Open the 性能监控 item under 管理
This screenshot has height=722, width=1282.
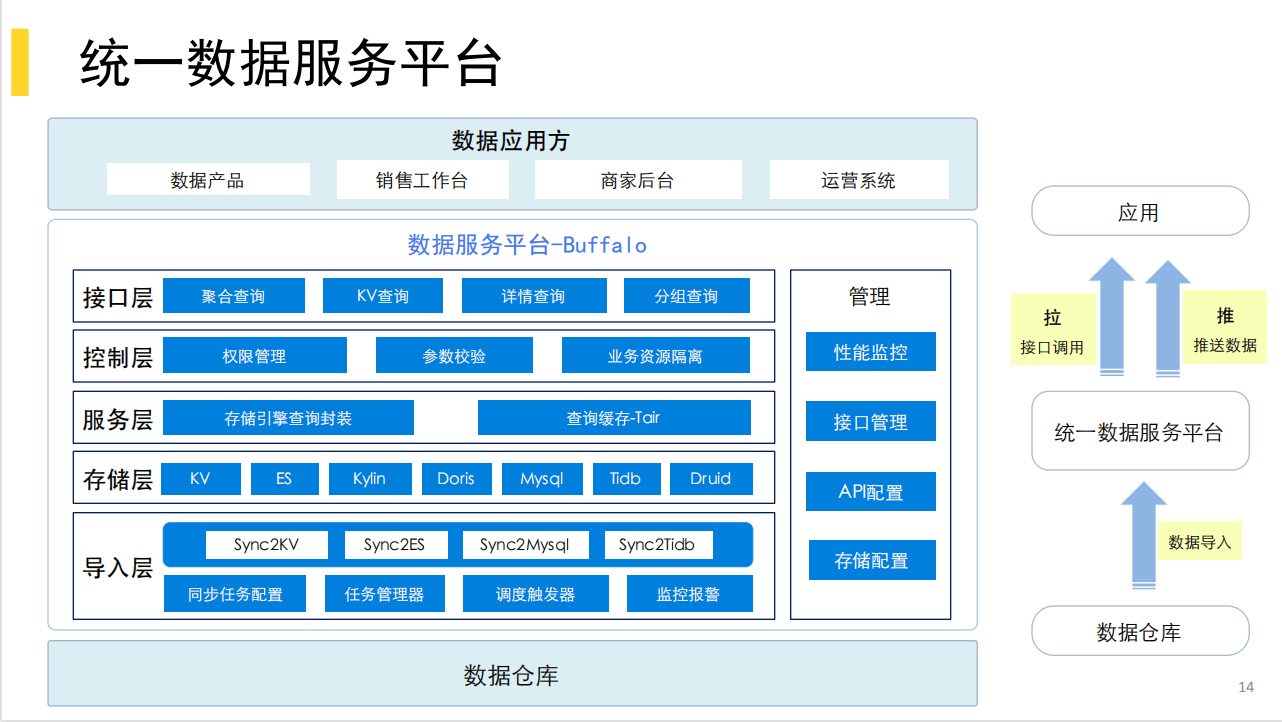(871, 351)
